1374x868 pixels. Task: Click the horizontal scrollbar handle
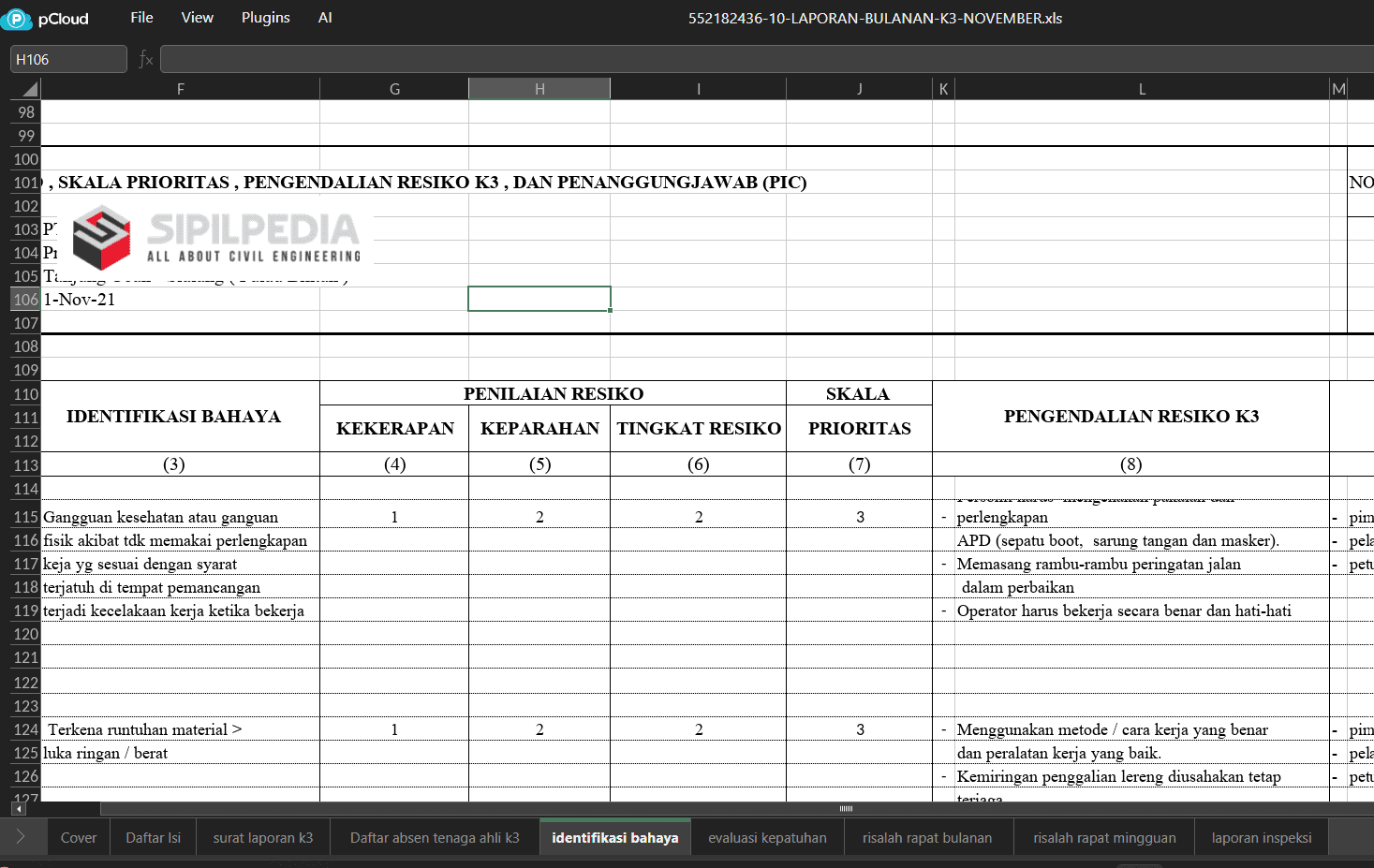846,808
